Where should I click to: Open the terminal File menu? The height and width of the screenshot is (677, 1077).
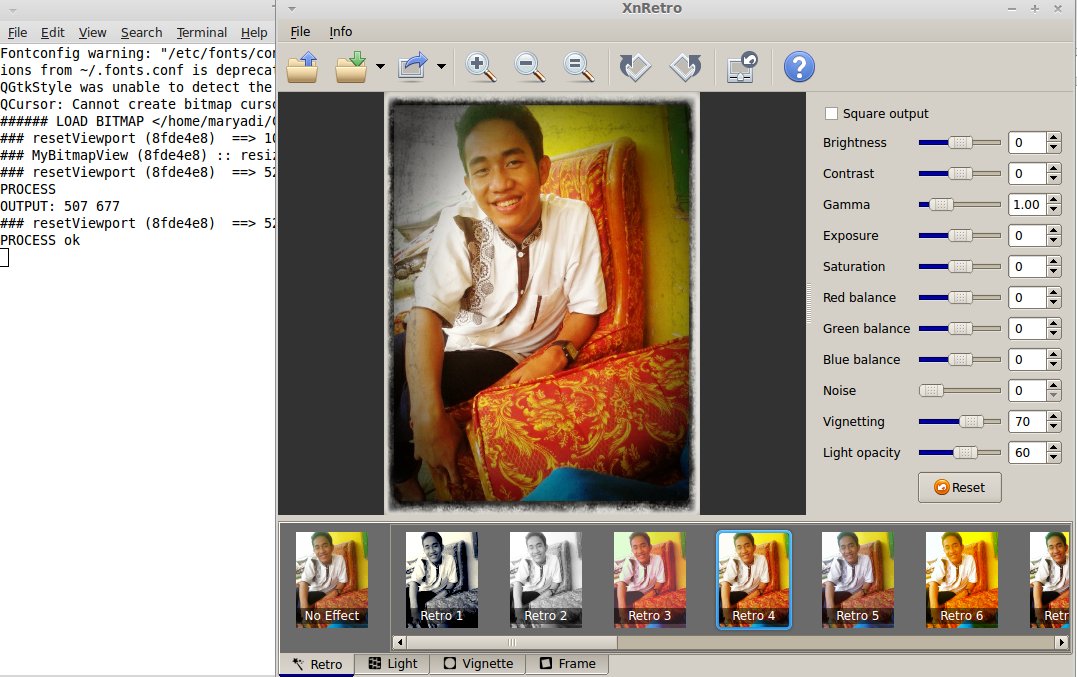(17, 32)
